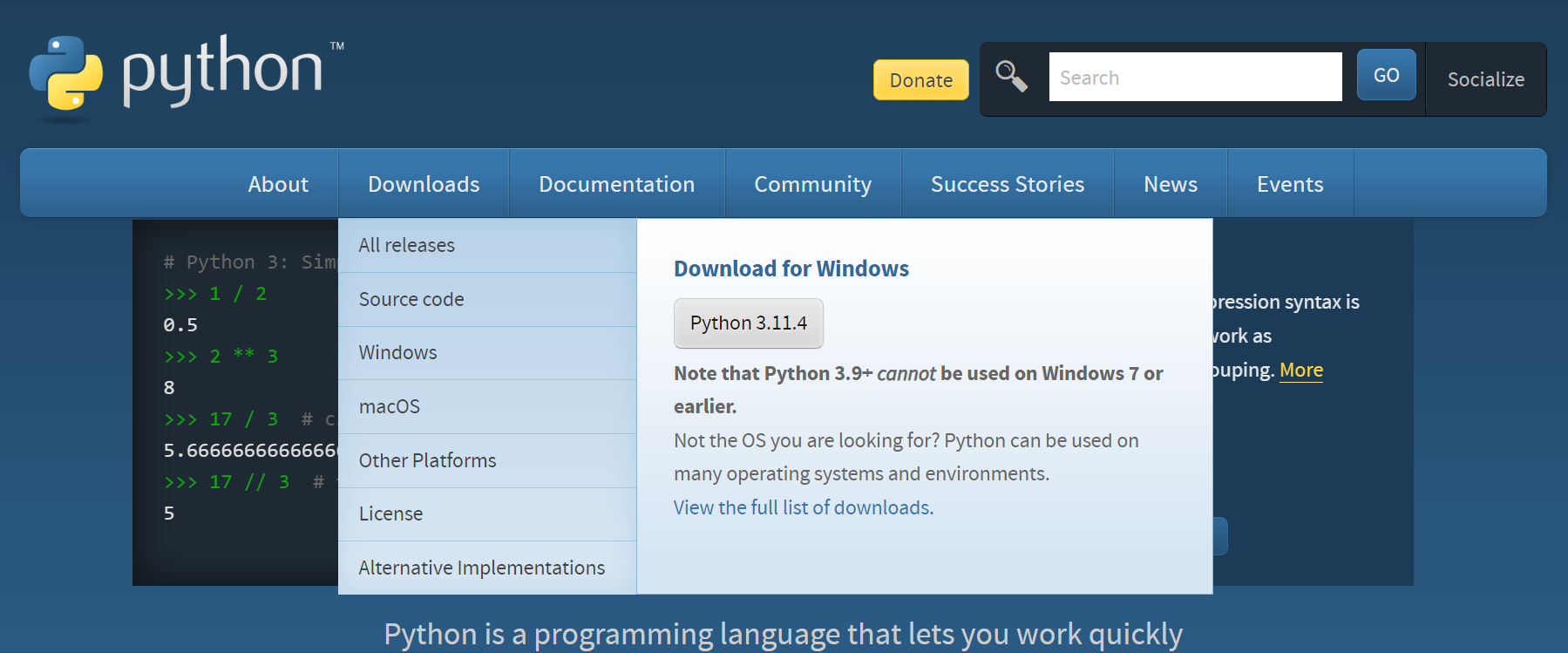This screenshot has height=653, width=1568.
Task: Select the Community nav item
Action: pyautogui.click(x=812, y=184)
